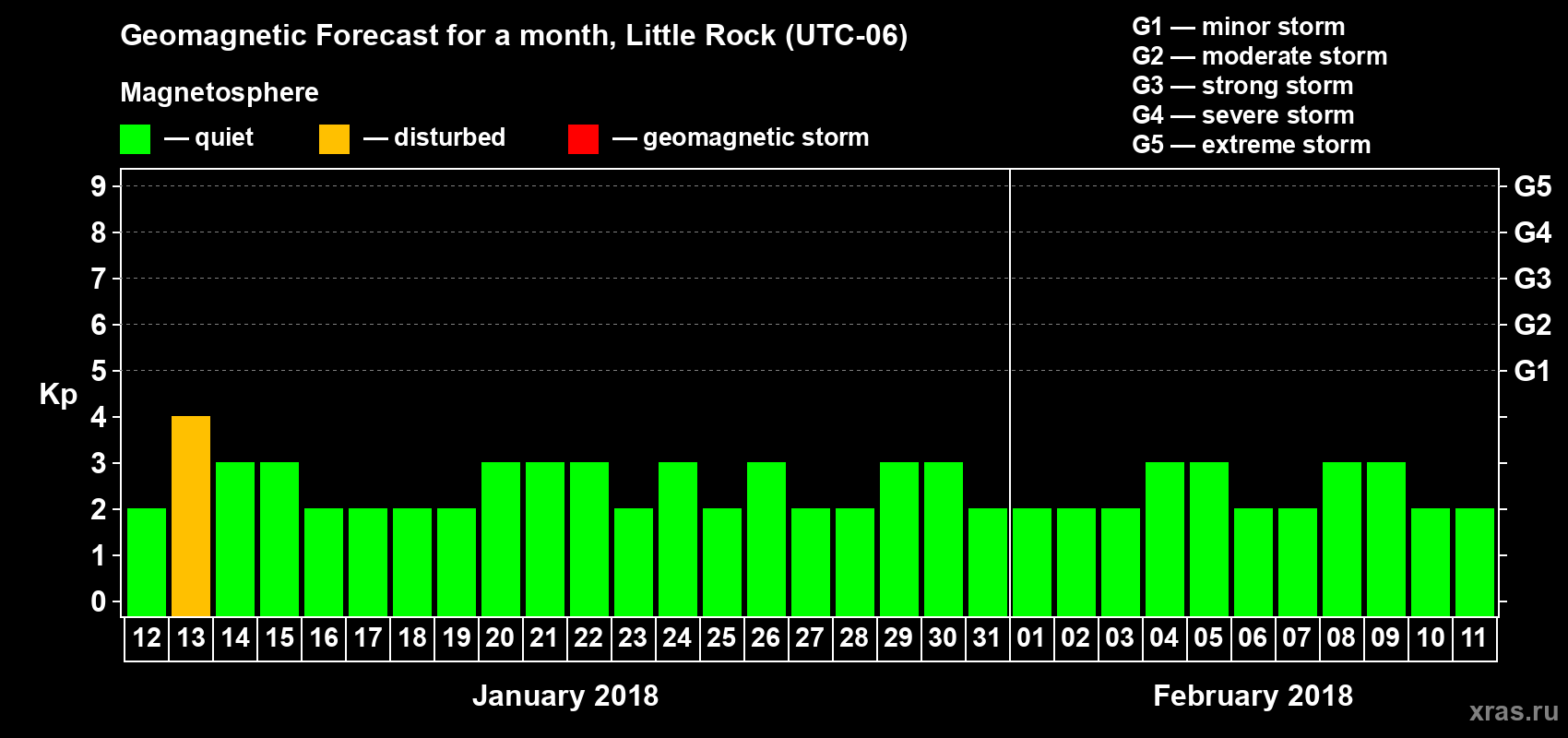Select the bar for January 26

[x=766, y=539]
